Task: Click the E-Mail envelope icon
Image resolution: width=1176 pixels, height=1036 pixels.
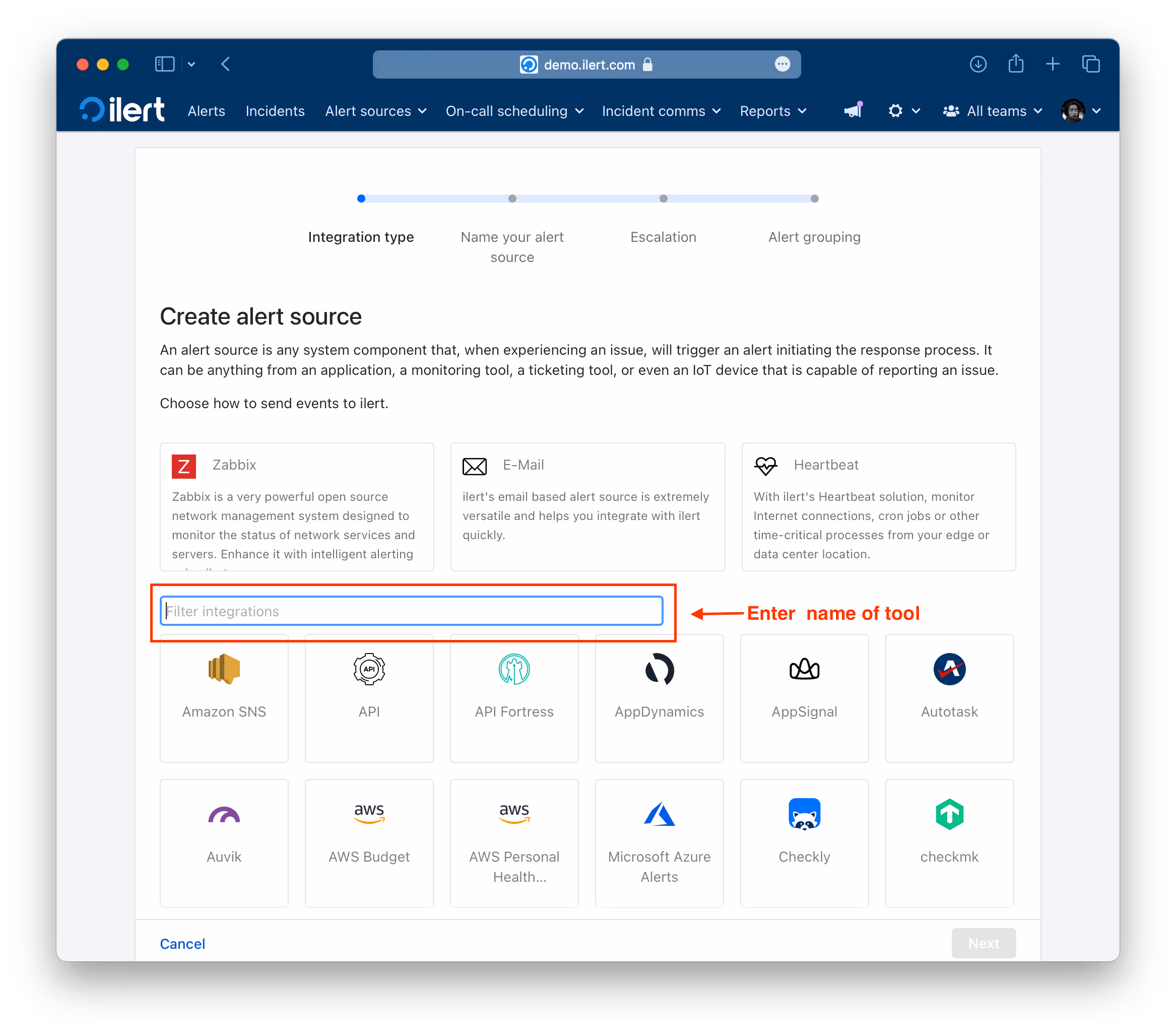Action: point(475,467)
